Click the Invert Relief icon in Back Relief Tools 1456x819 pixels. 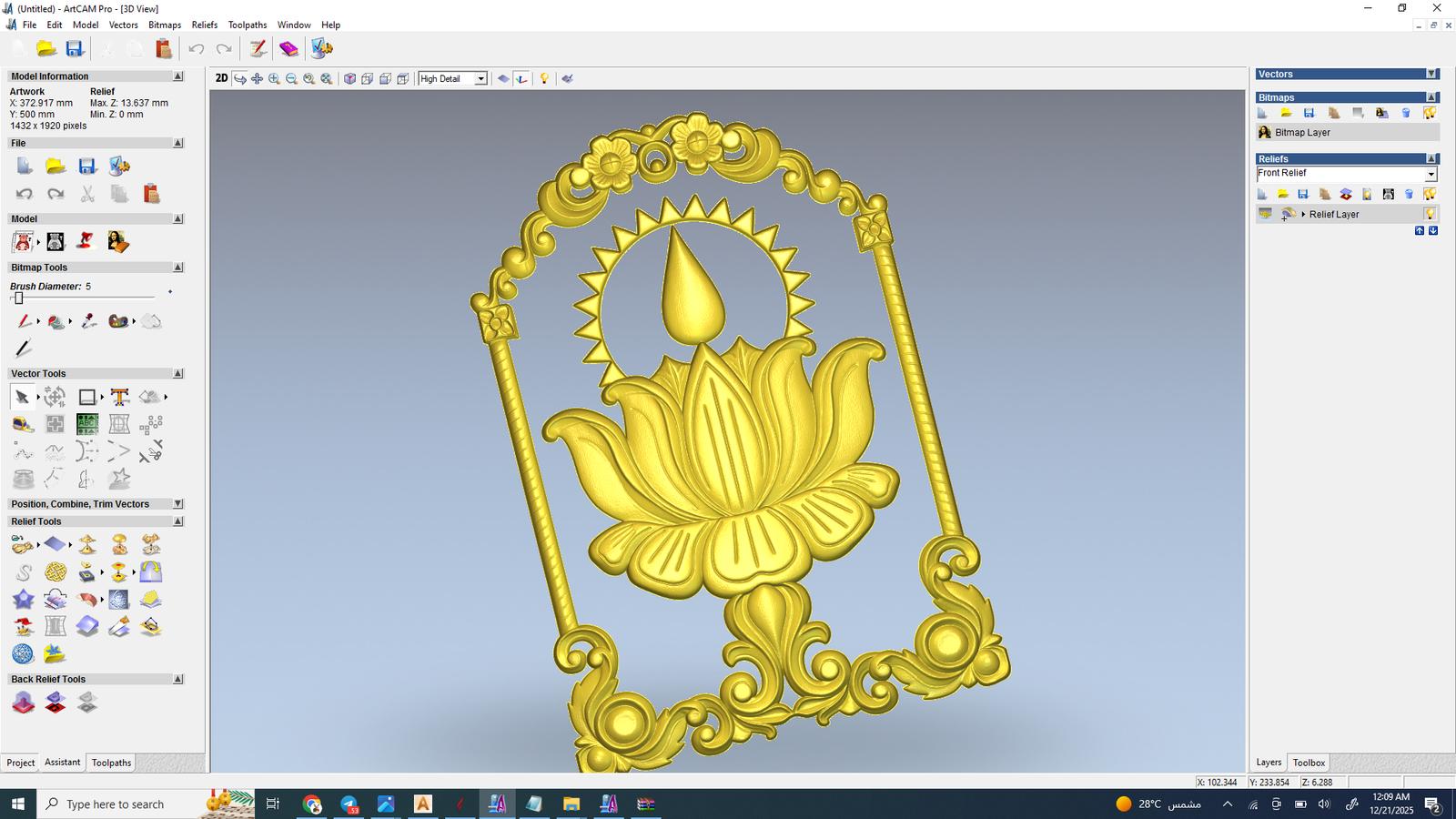[56, 703]
